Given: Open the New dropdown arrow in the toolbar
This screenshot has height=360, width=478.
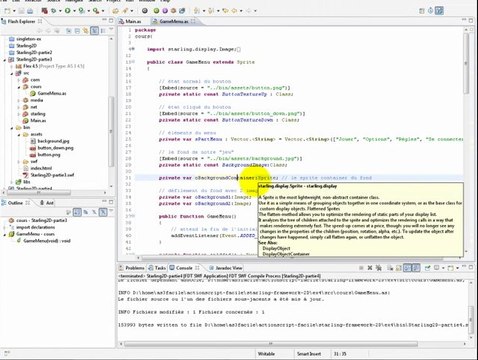Looking at the screenshot, I should (14, 11).
